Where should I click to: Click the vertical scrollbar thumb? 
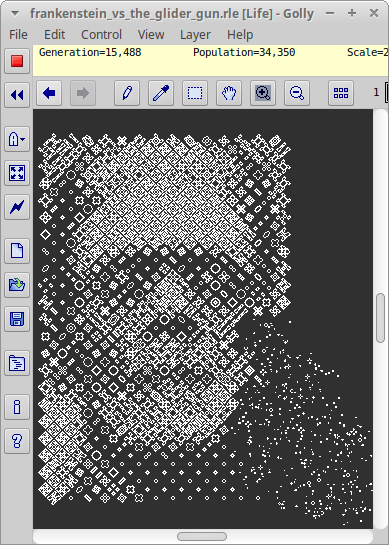coord(381,318)
